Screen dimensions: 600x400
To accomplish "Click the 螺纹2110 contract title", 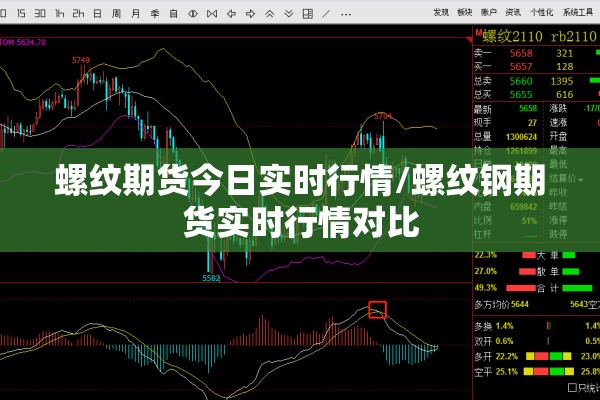I will (512, 37).
